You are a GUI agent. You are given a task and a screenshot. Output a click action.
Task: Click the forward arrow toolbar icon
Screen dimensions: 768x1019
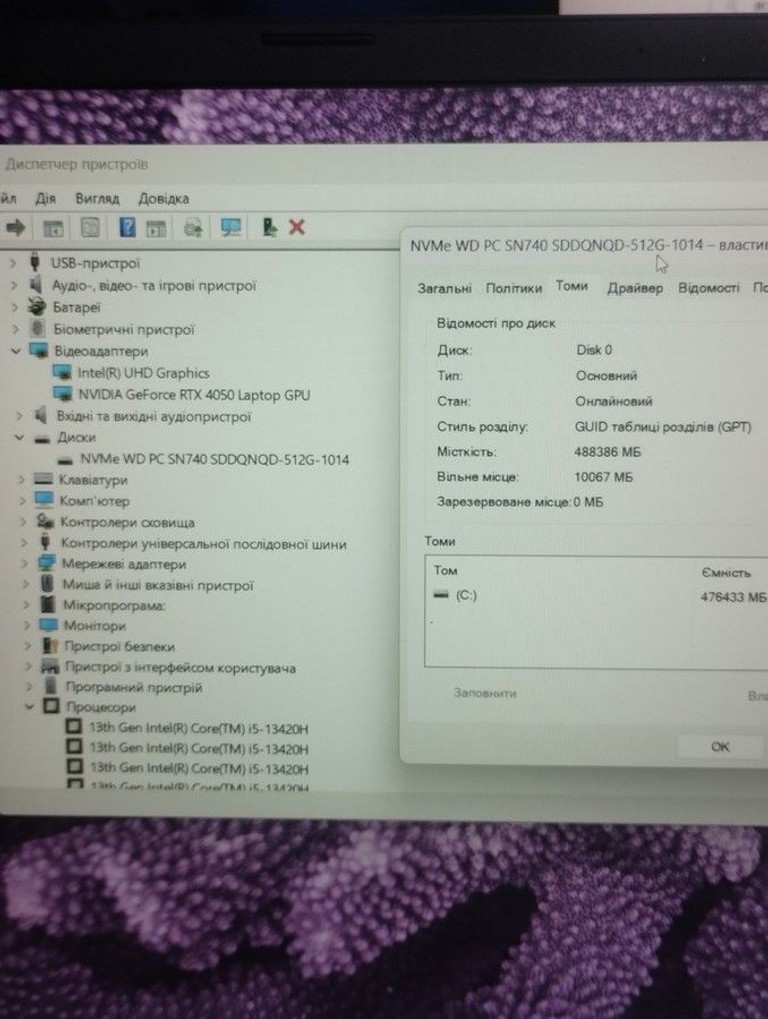tap(15, 227)
